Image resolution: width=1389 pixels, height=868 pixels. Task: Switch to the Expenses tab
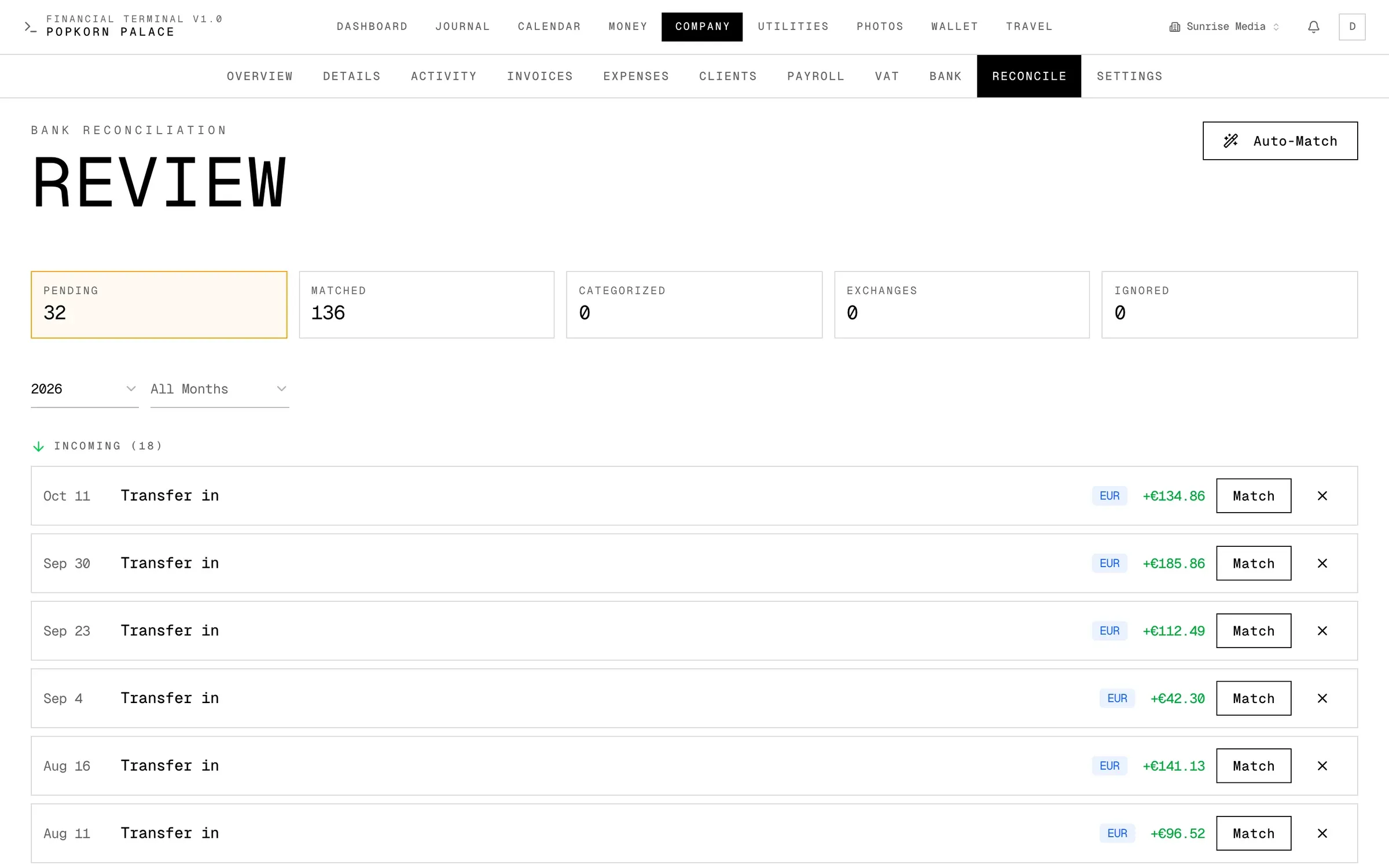(x=636, y=76)
